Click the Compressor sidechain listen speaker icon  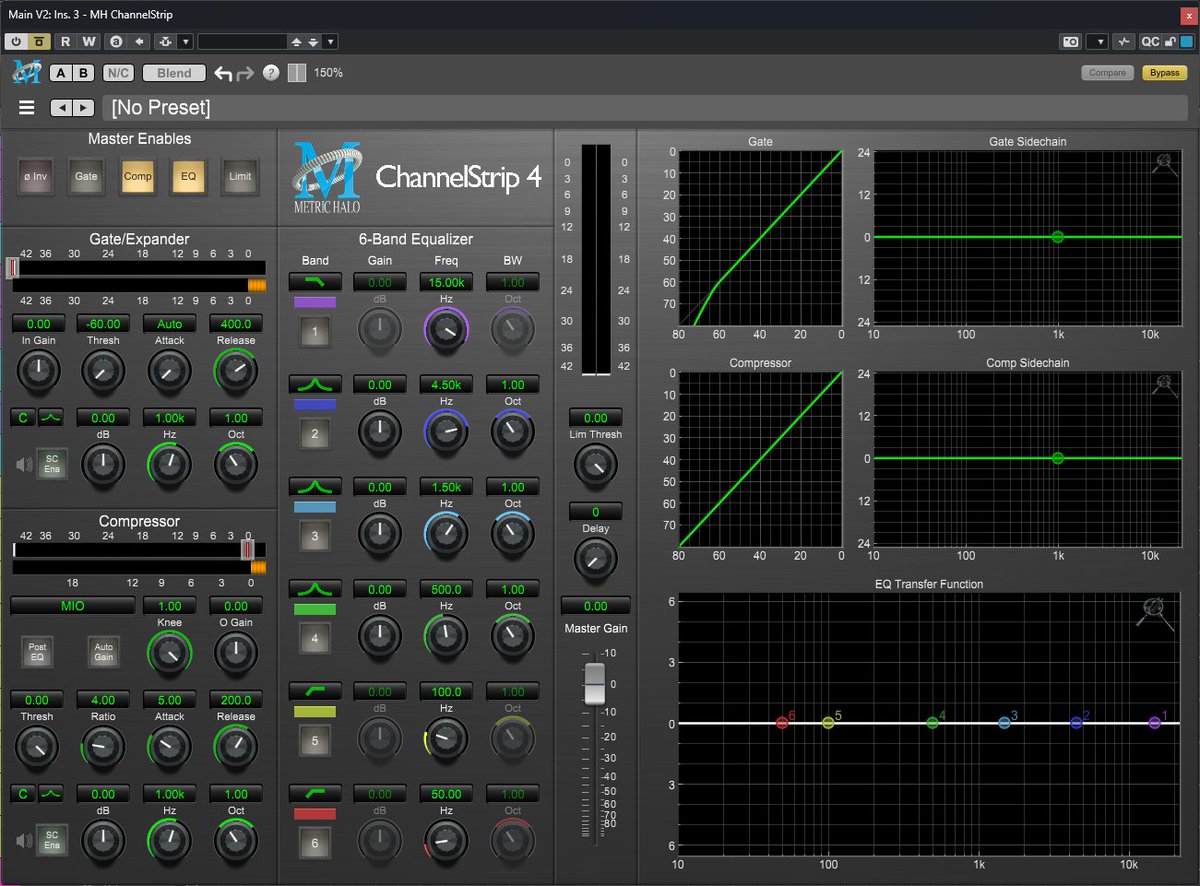[22, 840]
